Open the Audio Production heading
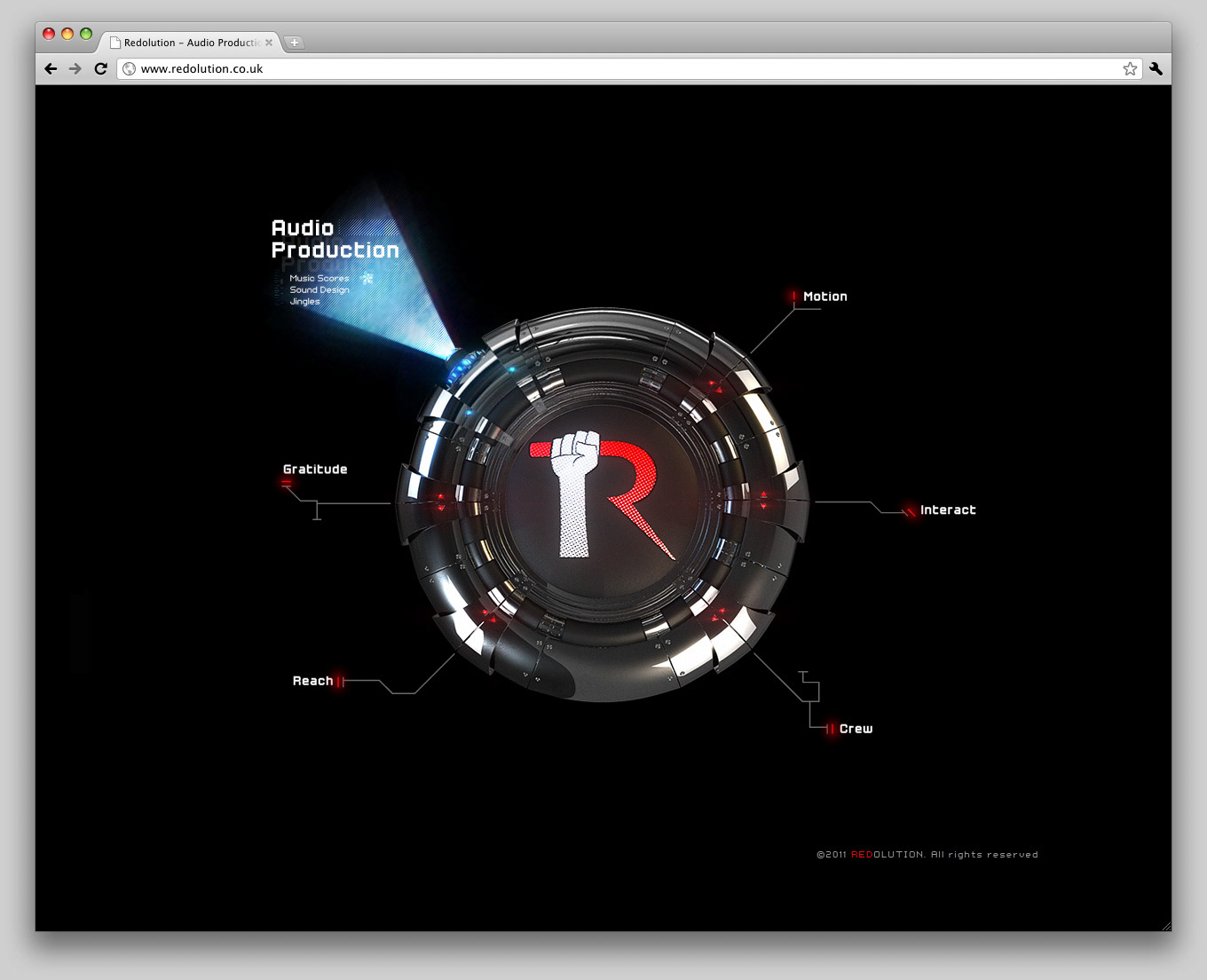The width and height of the screenshot is (1207, 980). tap(335, 240)
